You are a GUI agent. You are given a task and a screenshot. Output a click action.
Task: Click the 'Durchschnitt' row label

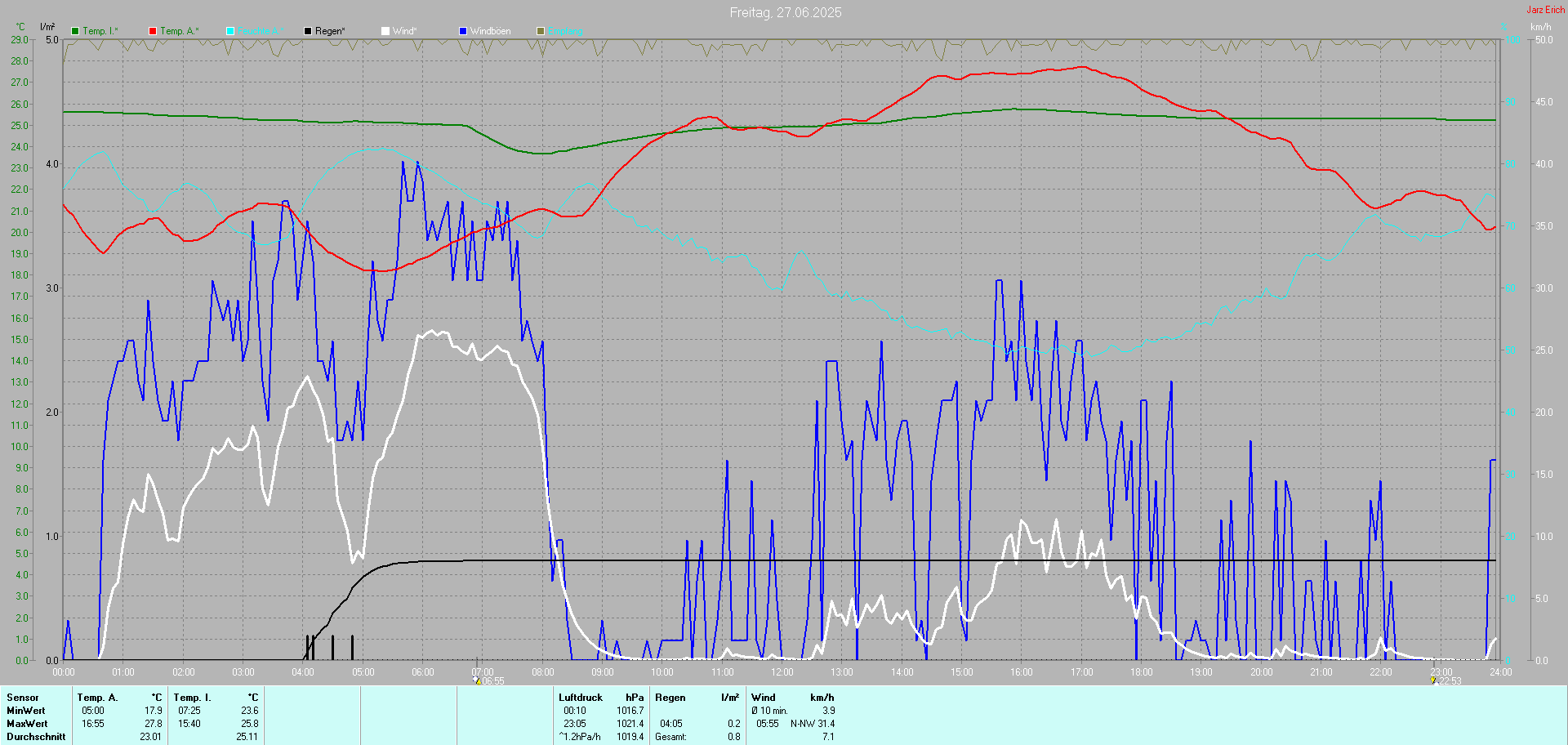click(36, 737)
